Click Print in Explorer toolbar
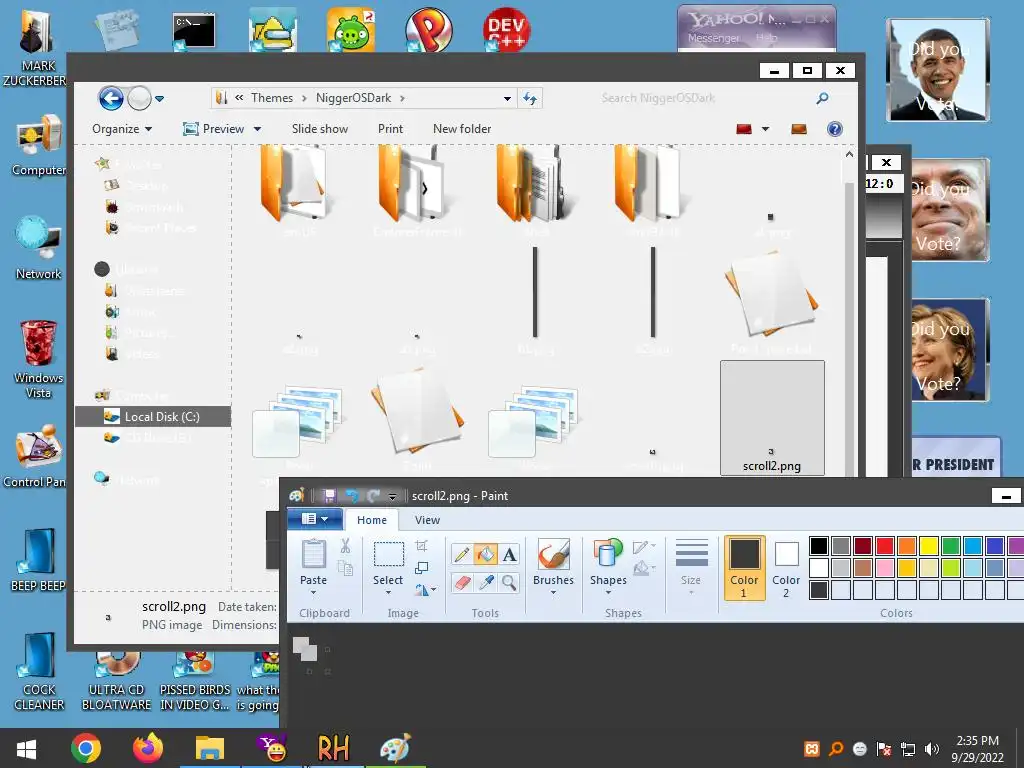This screenshot has width=1024, height=768. click(391, 129)
